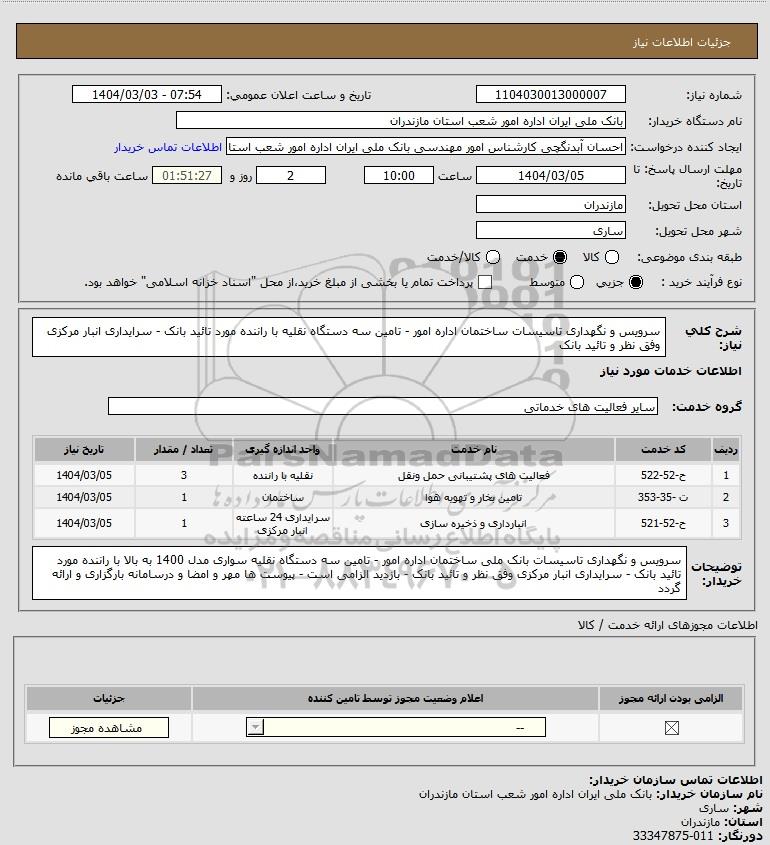Click the buyer organization name field
Viewport: 770px width, 845px height.
(401, 120)
